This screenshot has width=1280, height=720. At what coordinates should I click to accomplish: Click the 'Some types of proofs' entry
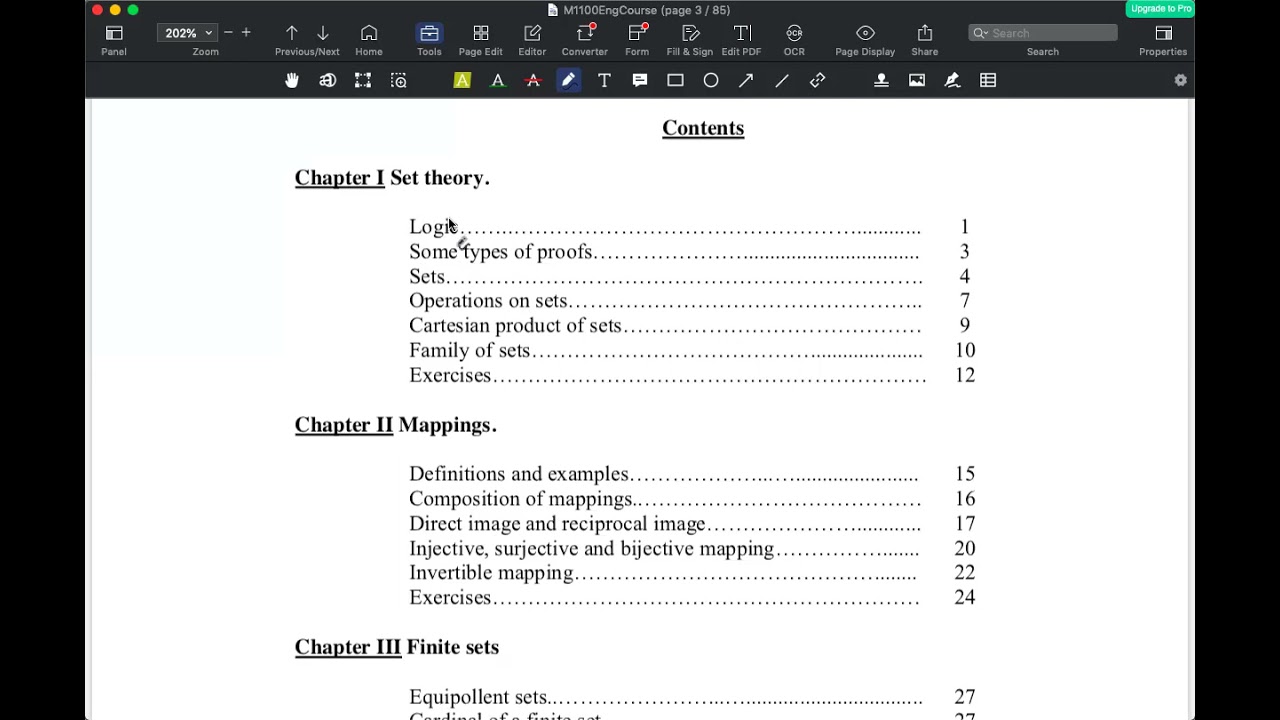pyautogui.click(x=501, y=252)
